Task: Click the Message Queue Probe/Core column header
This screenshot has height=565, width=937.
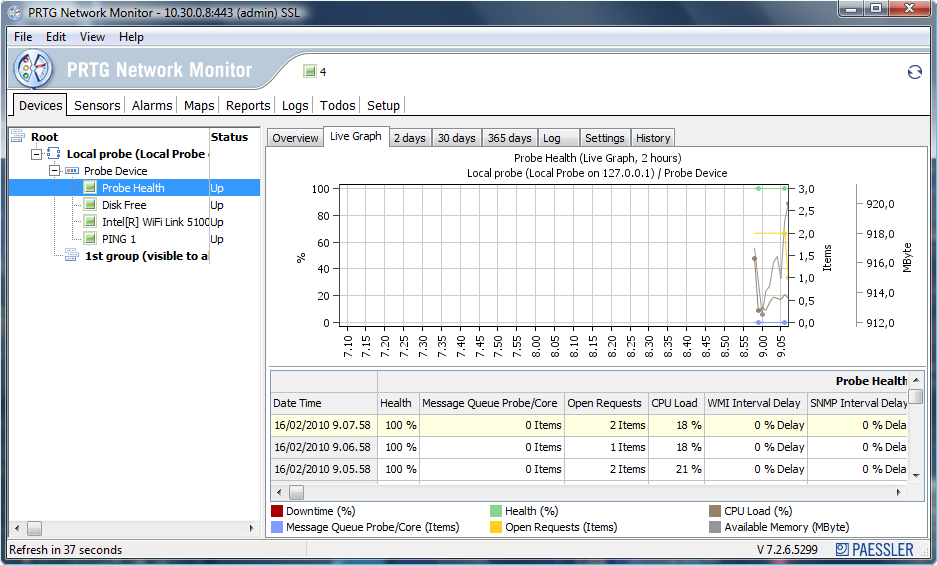Action: coord(492,403)
